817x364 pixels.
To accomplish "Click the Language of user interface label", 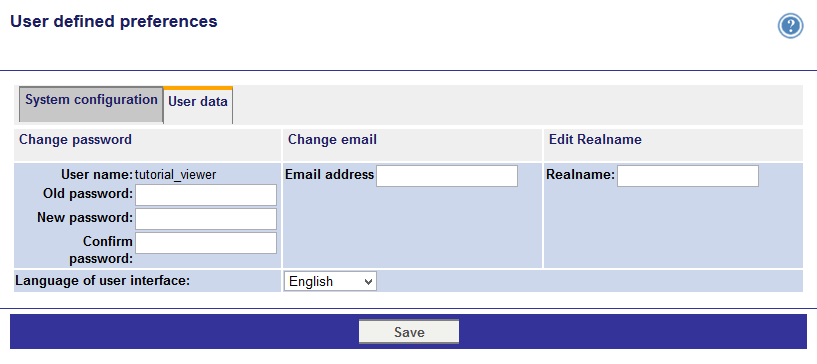I will 102,281.
